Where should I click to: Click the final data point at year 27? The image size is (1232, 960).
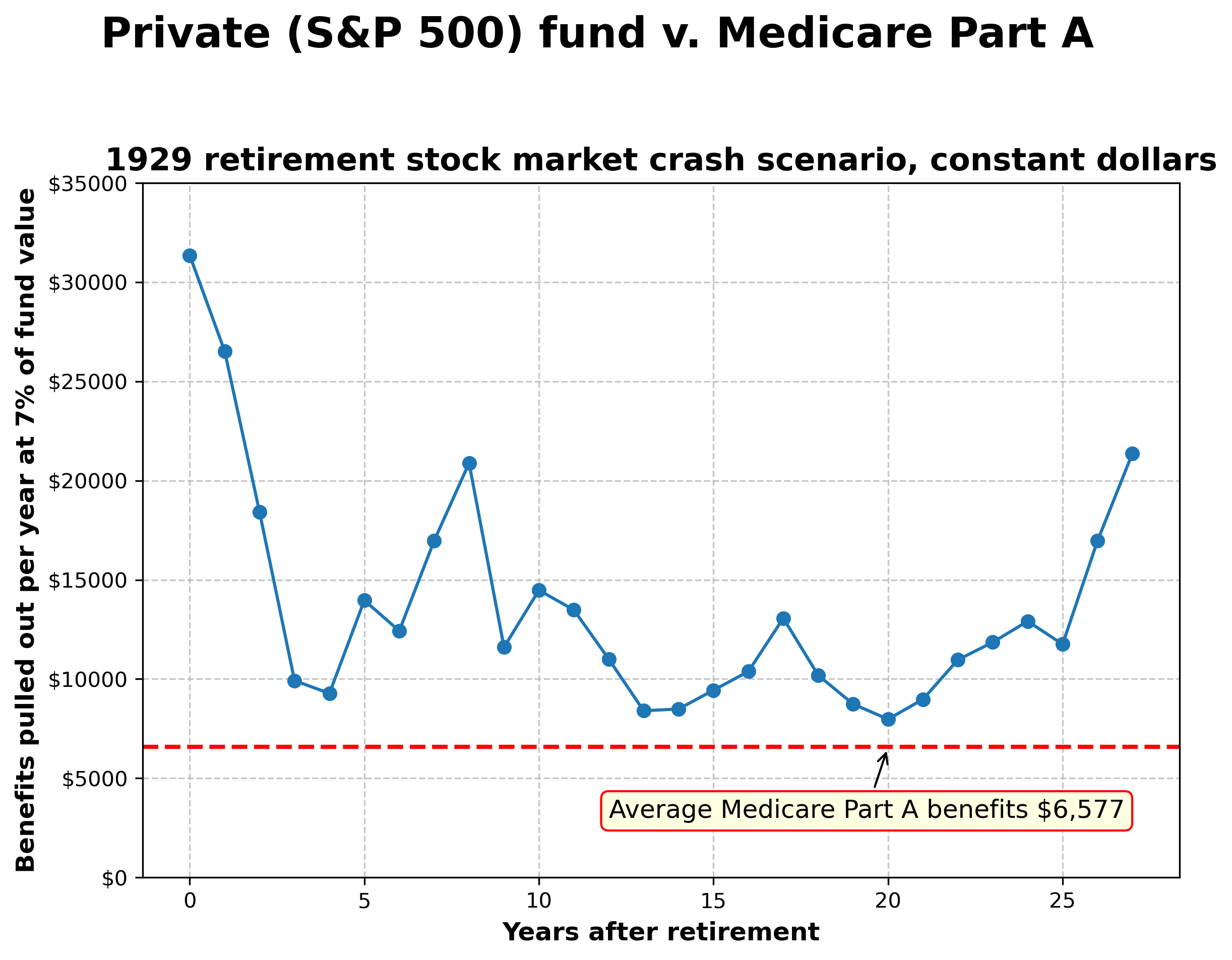pos(1132,454)
